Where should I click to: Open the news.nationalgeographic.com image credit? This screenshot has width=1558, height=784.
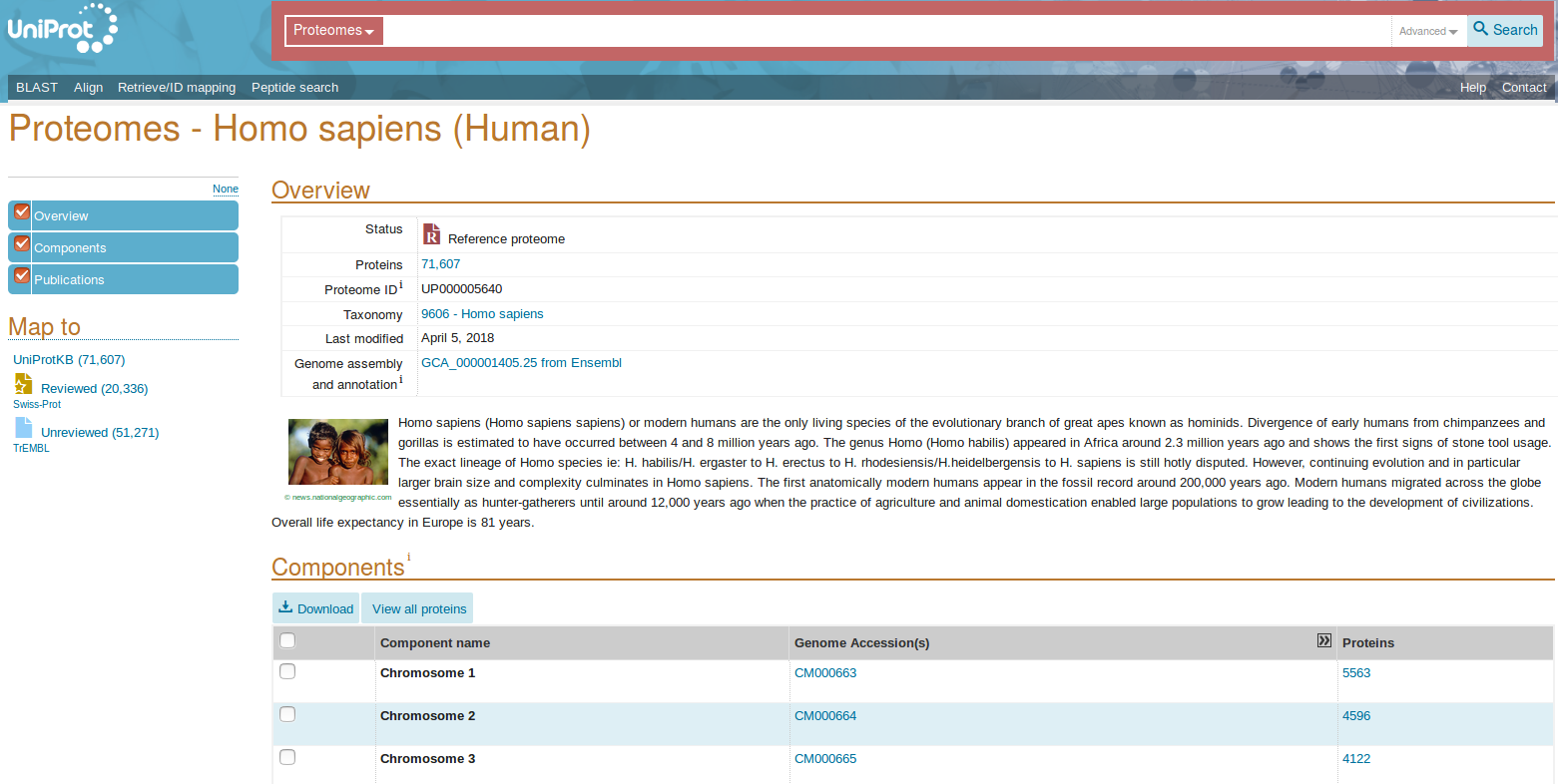(338, 497)
